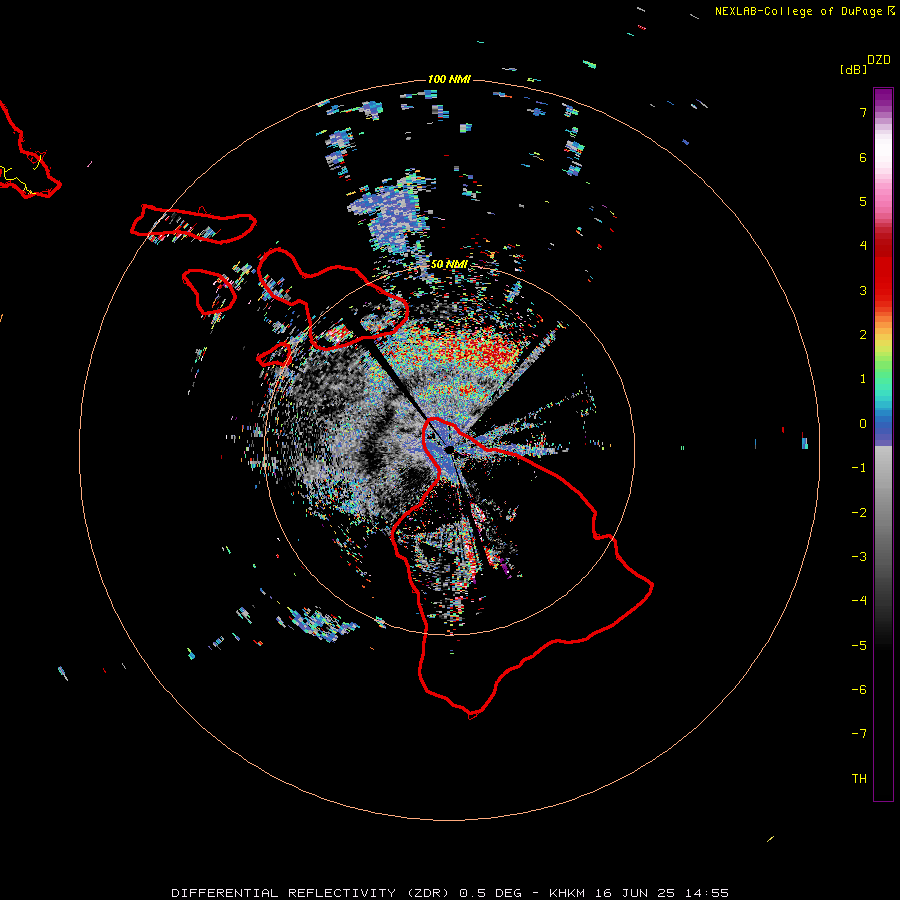Click the 0.5 DEG elevation text
The width and height of the screenshot is (900, 900).
coord(491,893)
